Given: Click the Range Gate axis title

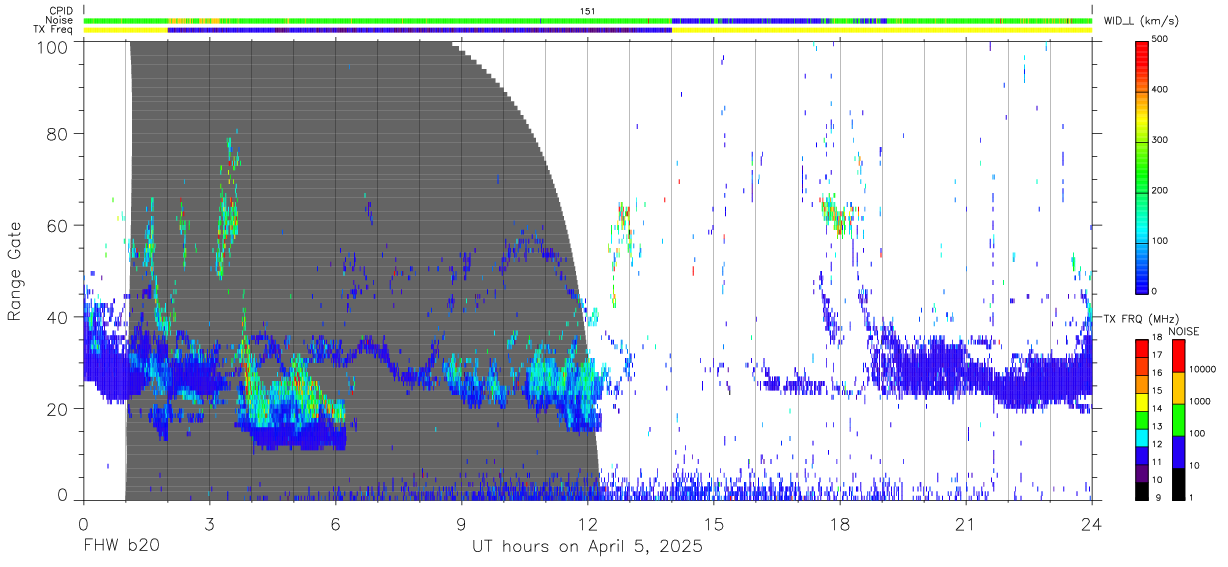Looking at the screenshot, I should point(16,271).
